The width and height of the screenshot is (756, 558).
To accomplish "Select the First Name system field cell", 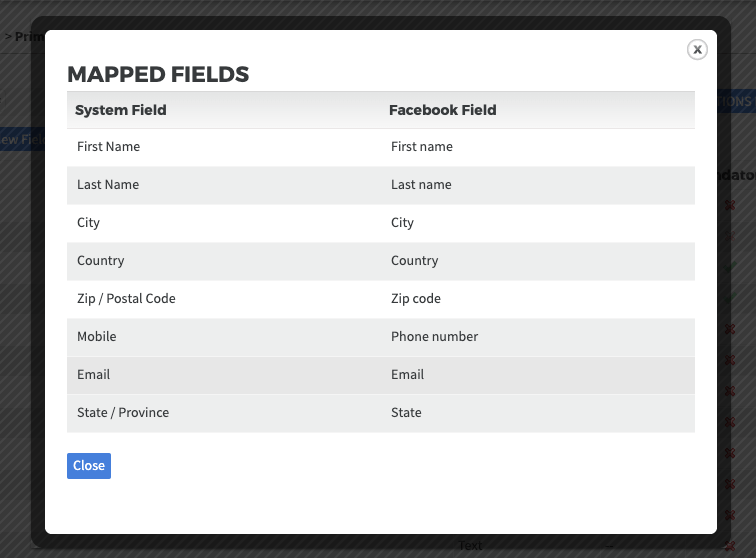I will pos(108,147).
